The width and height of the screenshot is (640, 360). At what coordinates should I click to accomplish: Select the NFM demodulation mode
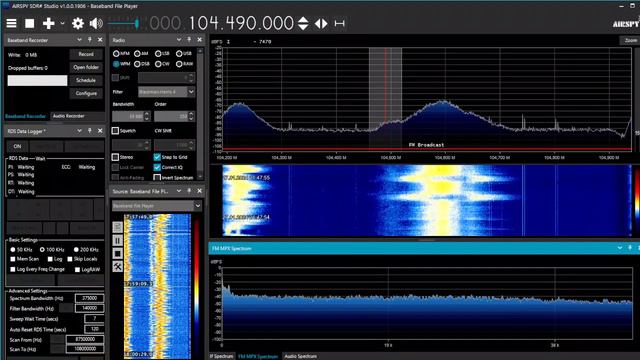(121, 53)
